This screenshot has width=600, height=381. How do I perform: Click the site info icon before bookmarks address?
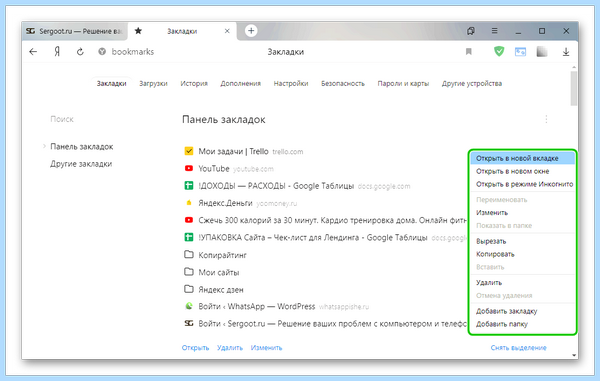click(x=102, y=52)
